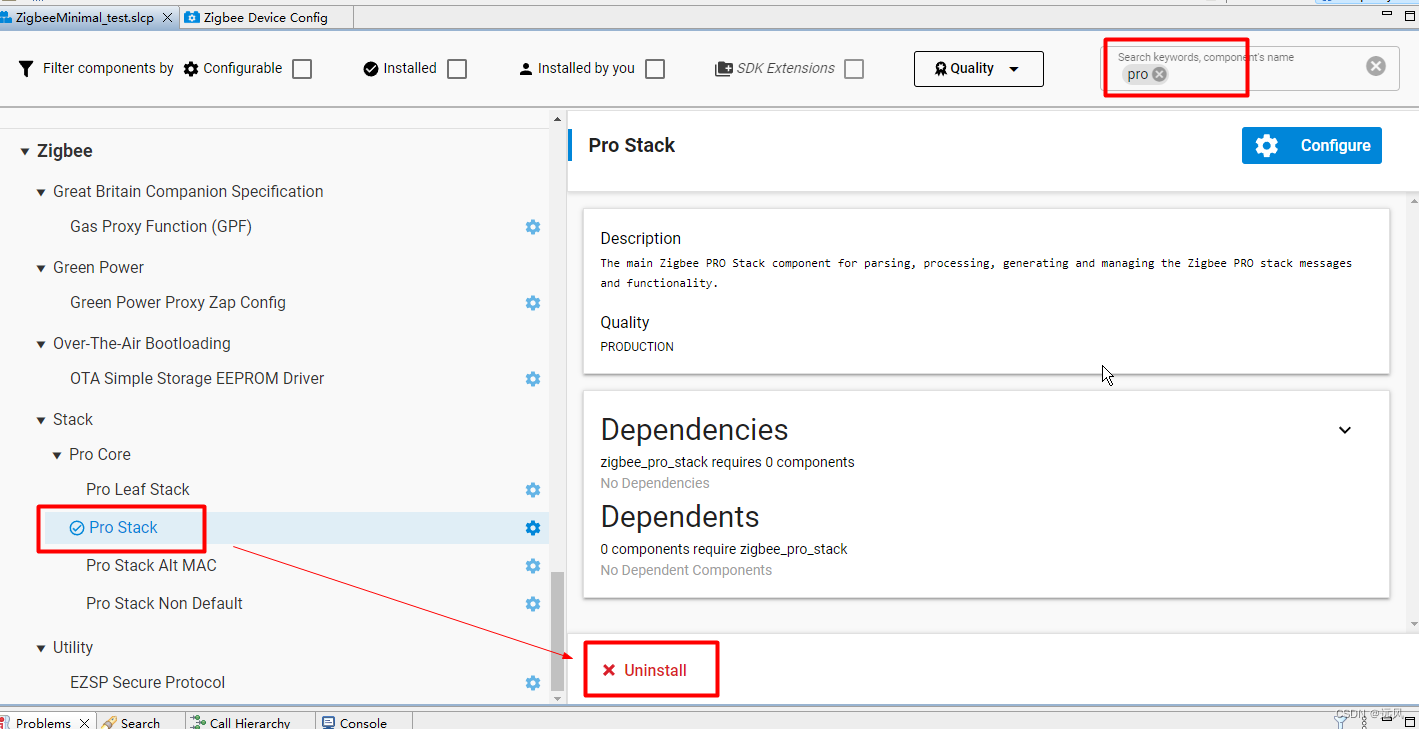
Task: Open the Quality filter dropdown
Action: pos(978,68)
